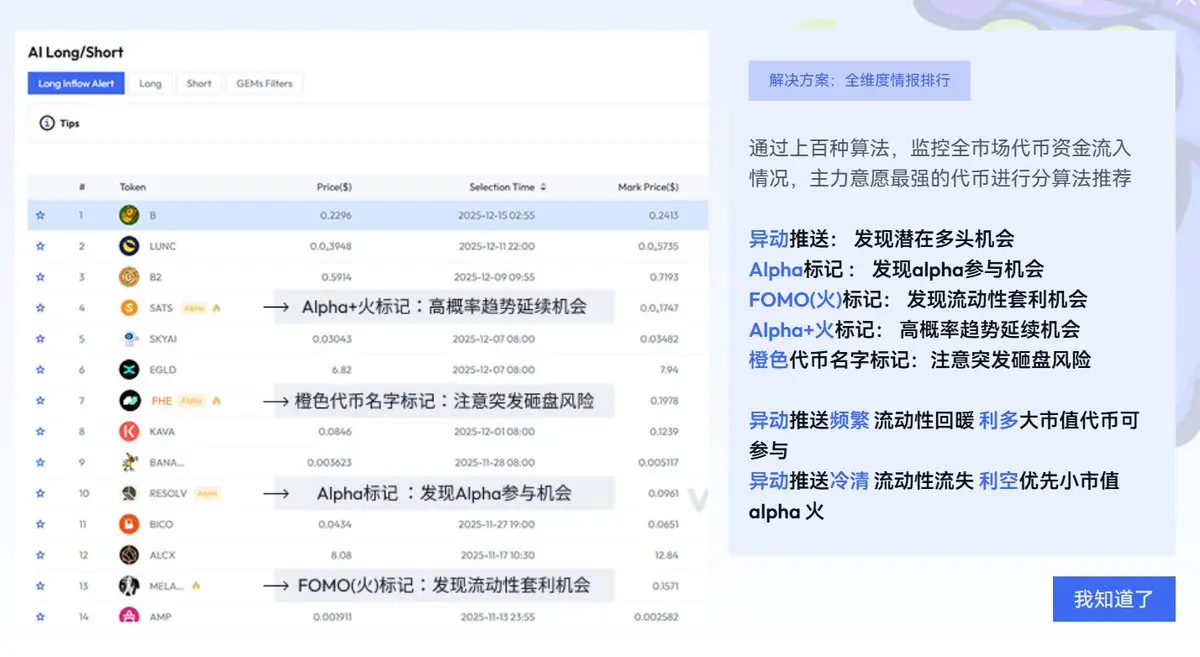Click the B price 0.2296

tap(336, 215)
